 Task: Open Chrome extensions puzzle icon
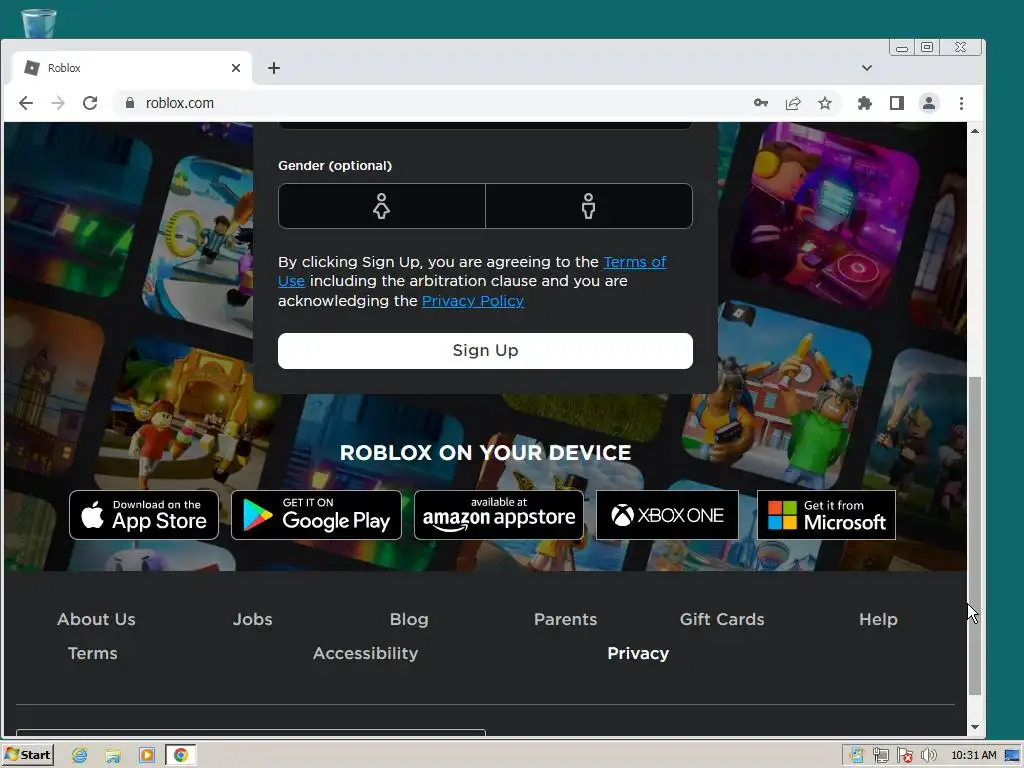coord(865,103)
